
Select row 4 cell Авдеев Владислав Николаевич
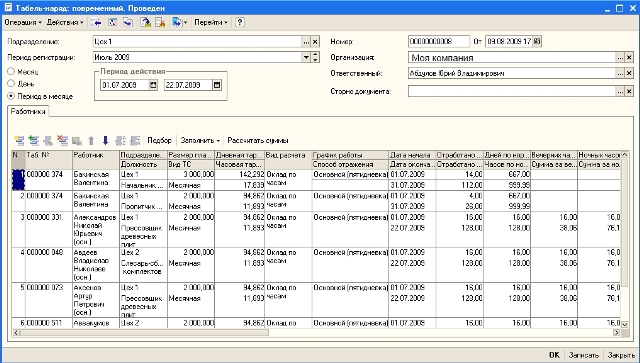(x=96, y=265)
